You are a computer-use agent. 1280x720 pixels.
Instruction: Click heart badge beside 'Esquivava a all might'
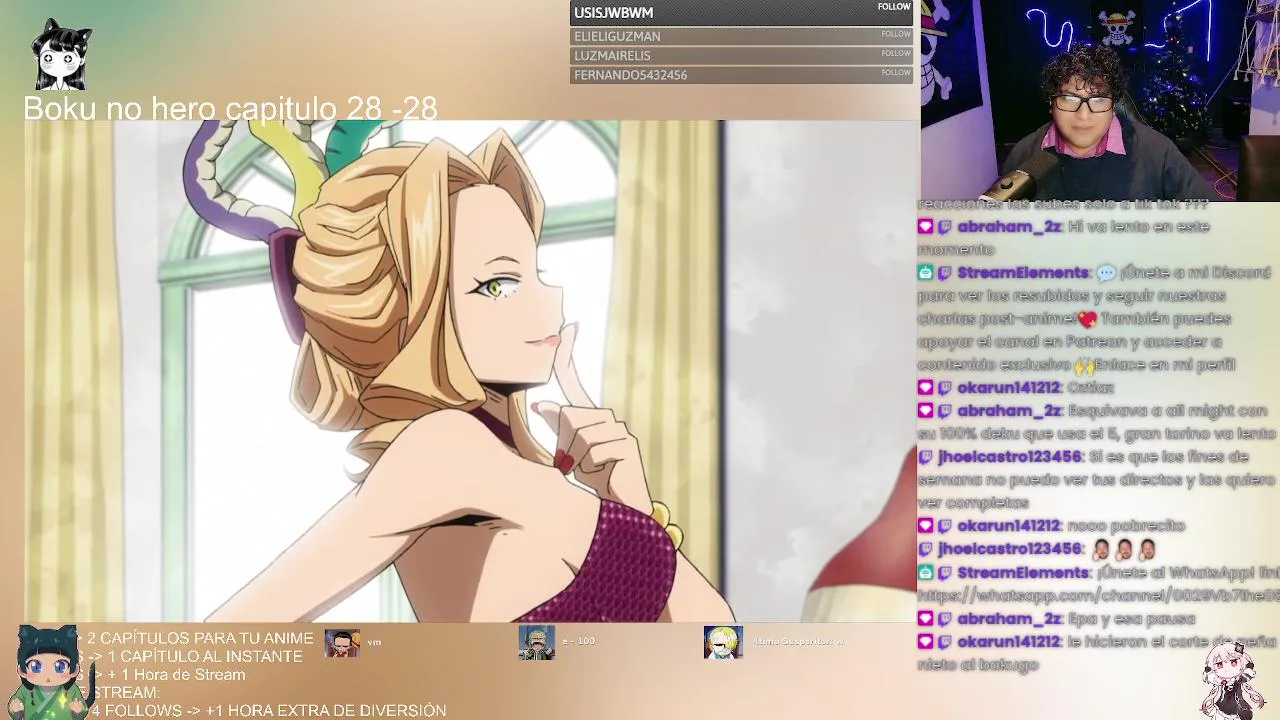[x=925, y=411]
